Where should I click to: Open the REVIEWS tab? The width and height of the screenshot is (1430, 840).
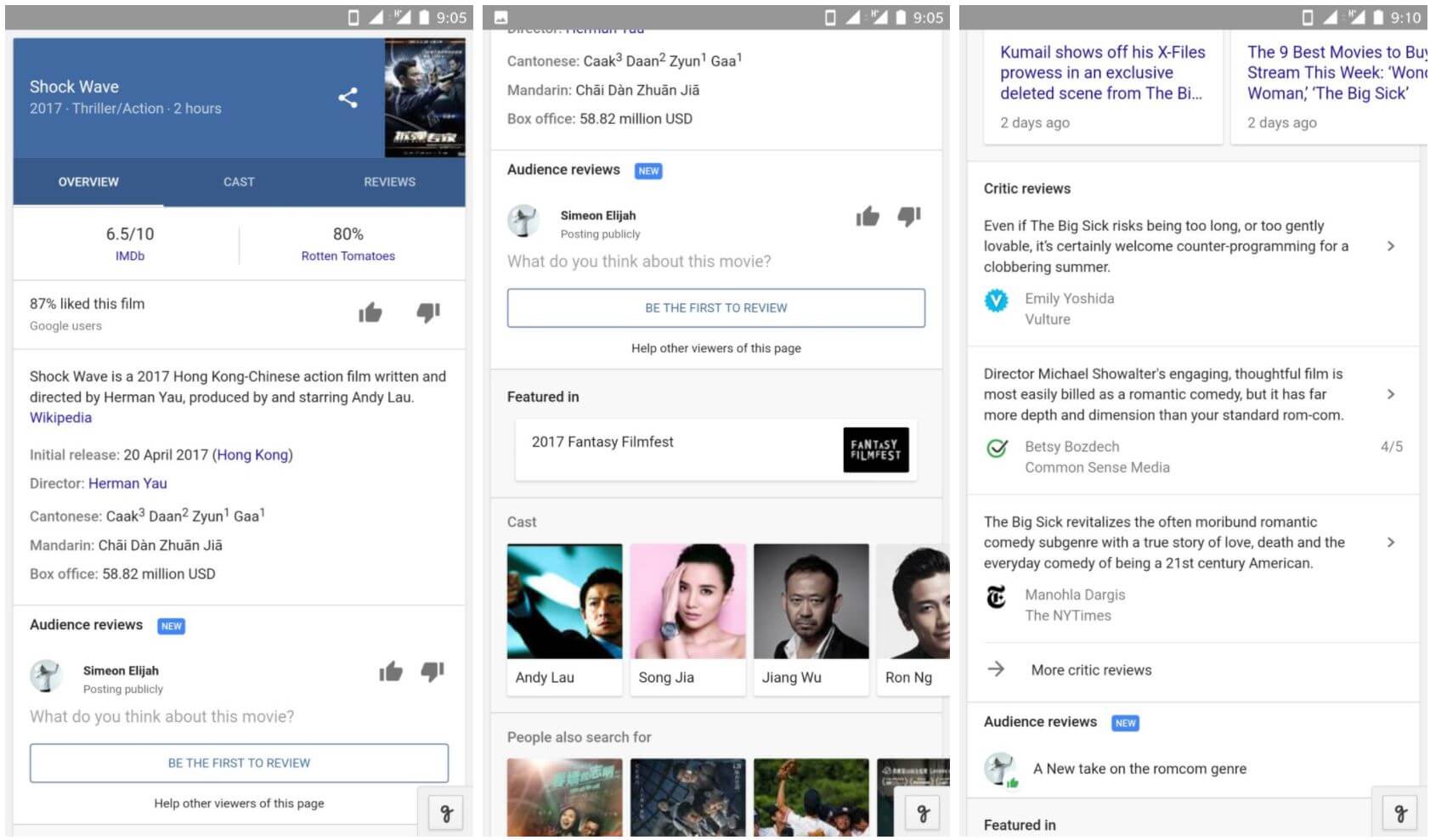[x=389, y=182]
